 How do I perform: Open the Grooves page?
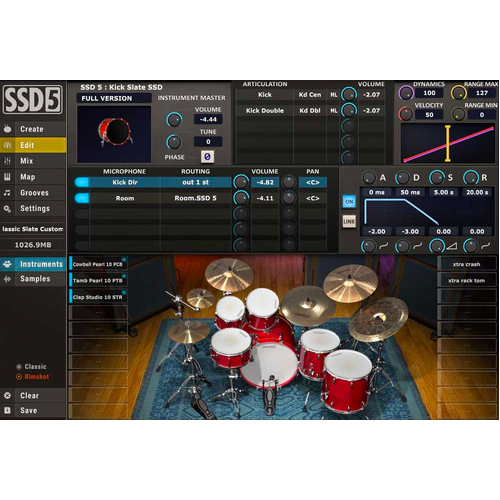click(x=33, y=193)
